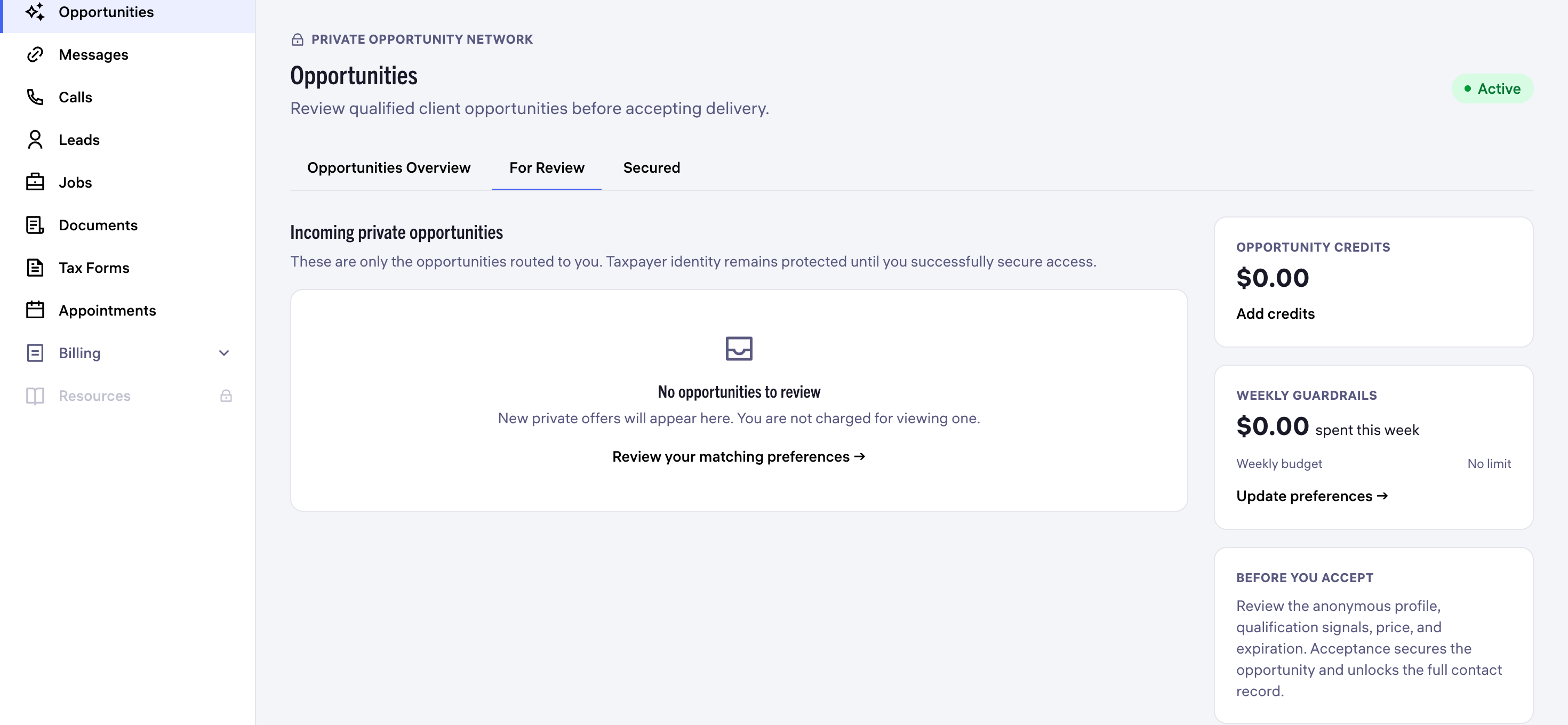Viewport: 1568px width, 725px height.
Task: Click the Opportunities sparkle icon in sidebar
Action: [x=35, y=12]
